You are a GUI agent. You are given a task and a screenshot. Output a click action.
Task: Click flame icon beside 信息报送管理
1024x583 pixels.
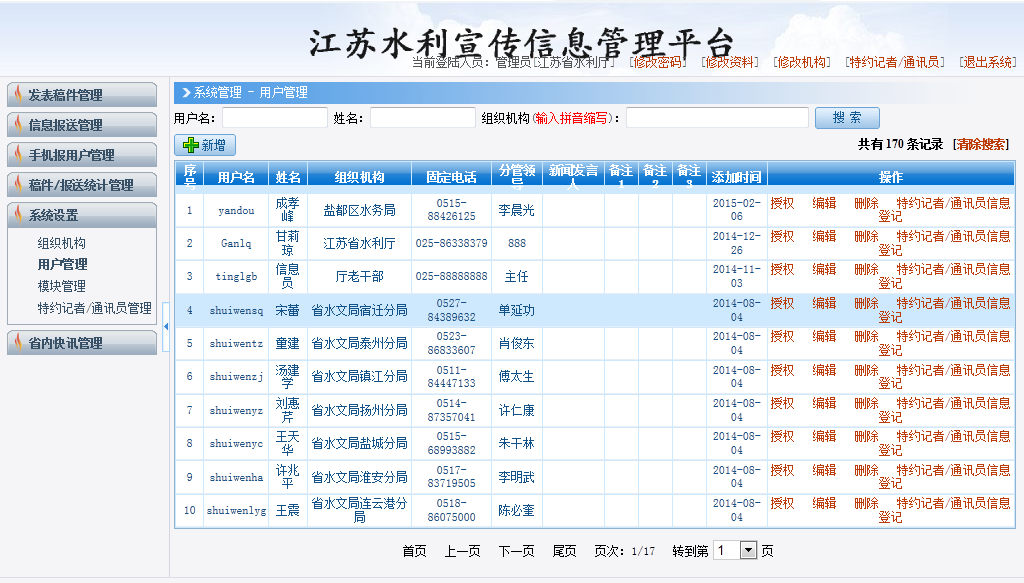[18, 125]
